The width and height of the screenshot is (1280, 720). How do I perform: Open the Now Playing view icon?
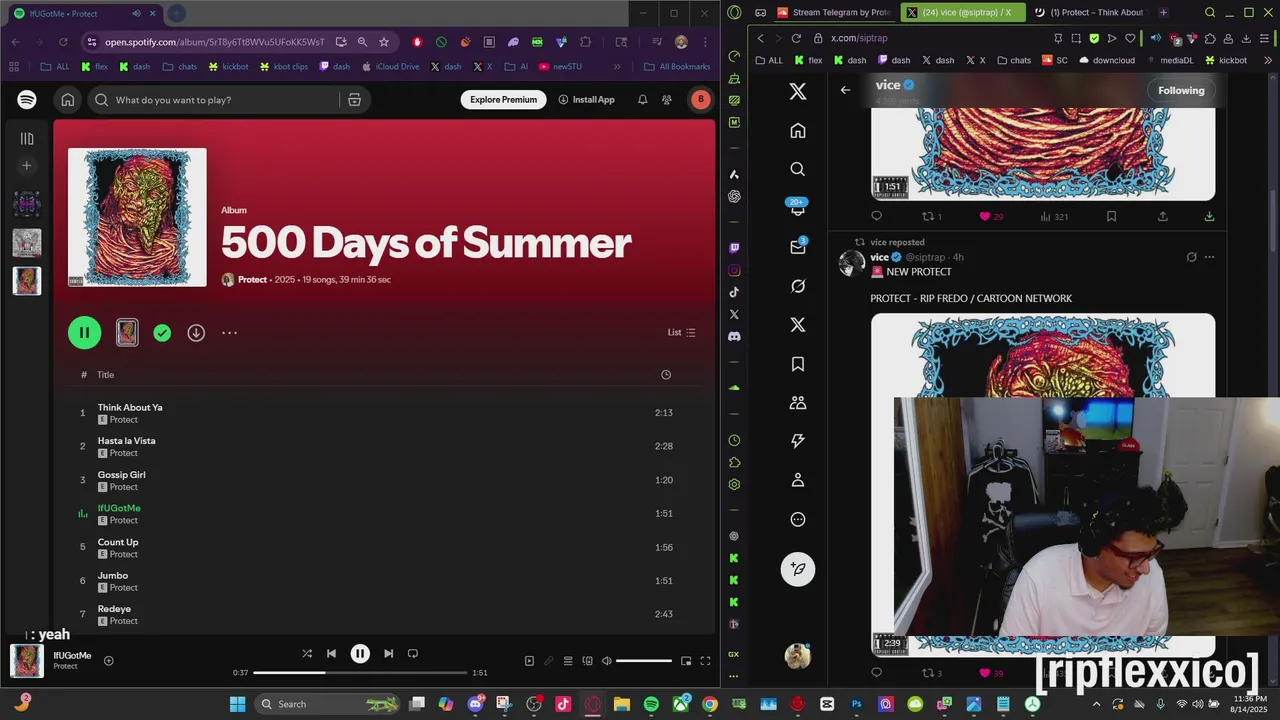coord(529,661)
